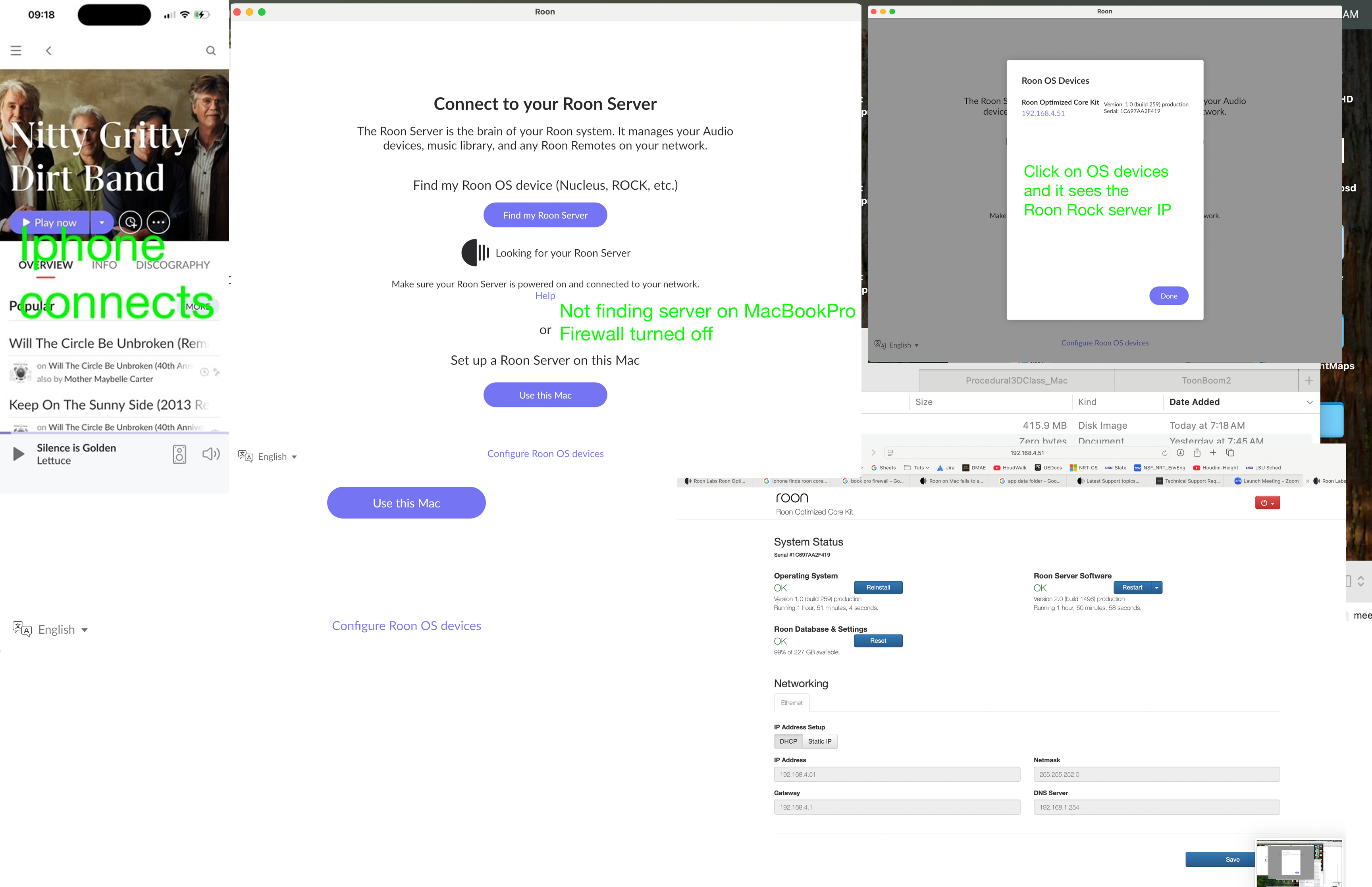Open the Jira bookmark
Image resolution: width=1372 pixels, height=887 pixels.
(945, 468)
